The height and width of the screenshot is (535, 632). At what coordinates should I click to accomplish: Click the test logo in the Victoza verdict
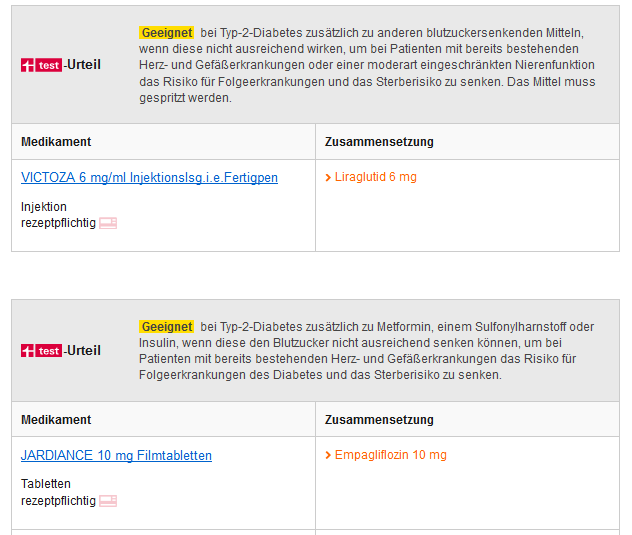(41, 65)
